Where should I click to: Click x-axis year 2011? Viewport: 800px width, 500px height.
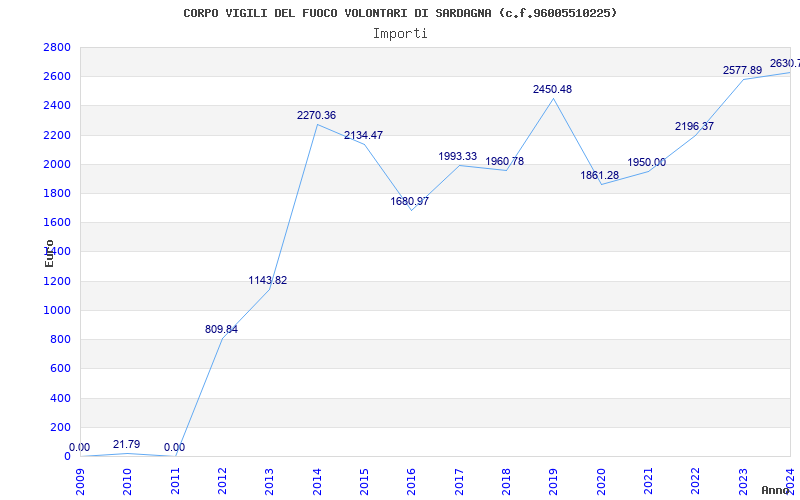[x=175, y=482]
